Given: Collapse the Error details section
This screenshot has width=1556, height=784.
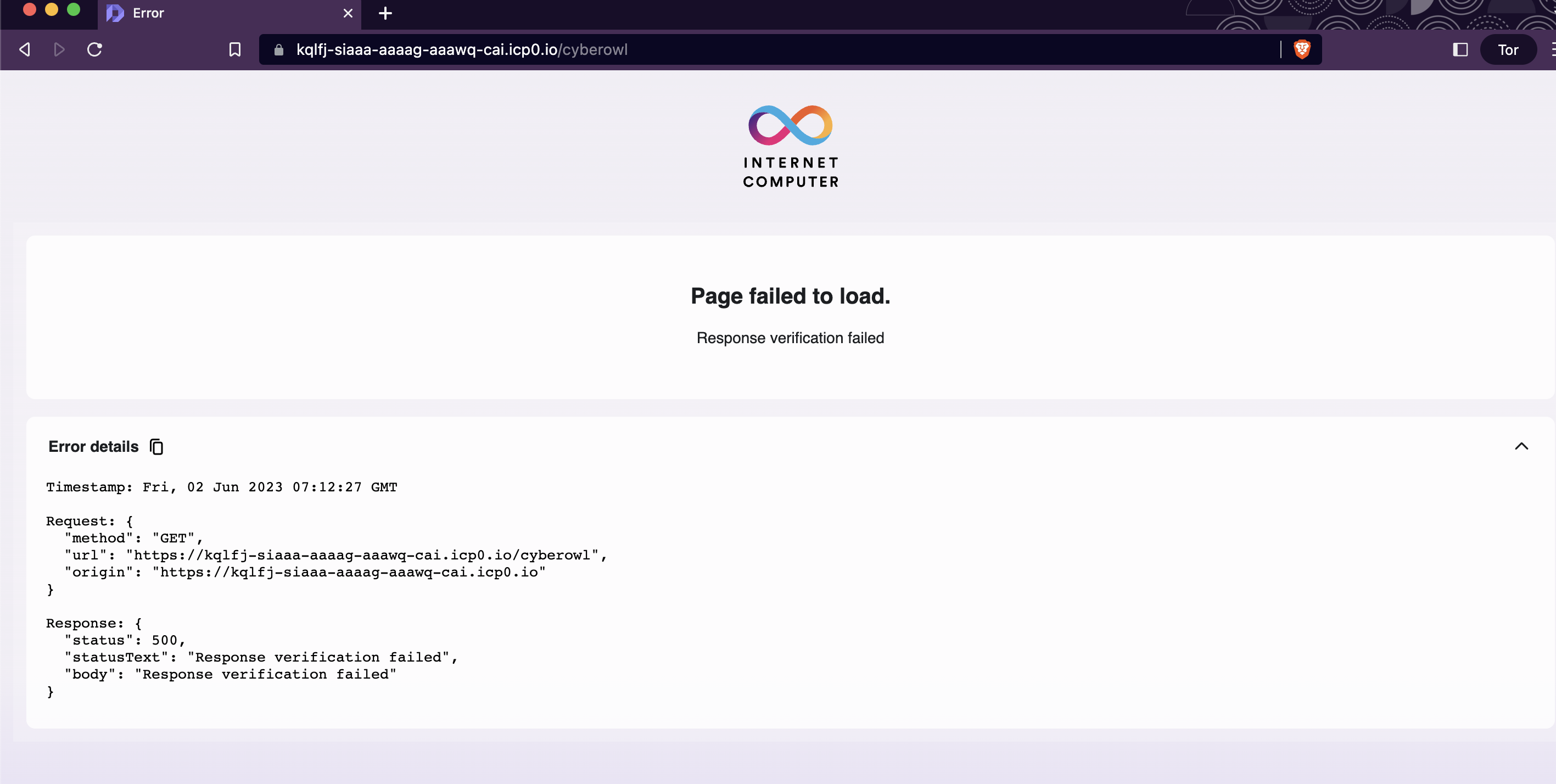Looking at the screenshot, I should pyautogui.click(x=1521, y=446).
